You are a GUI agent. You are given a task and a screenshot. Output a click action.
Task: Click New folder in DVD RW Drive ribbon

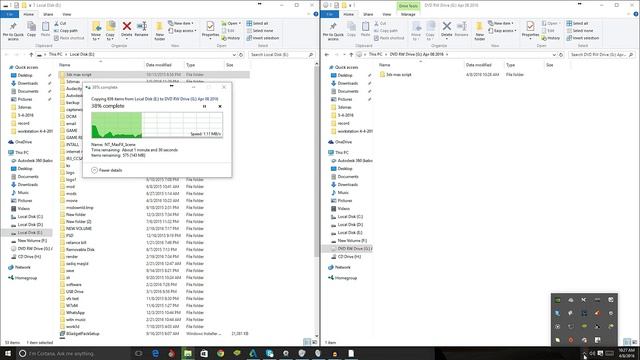coord(480,31)
